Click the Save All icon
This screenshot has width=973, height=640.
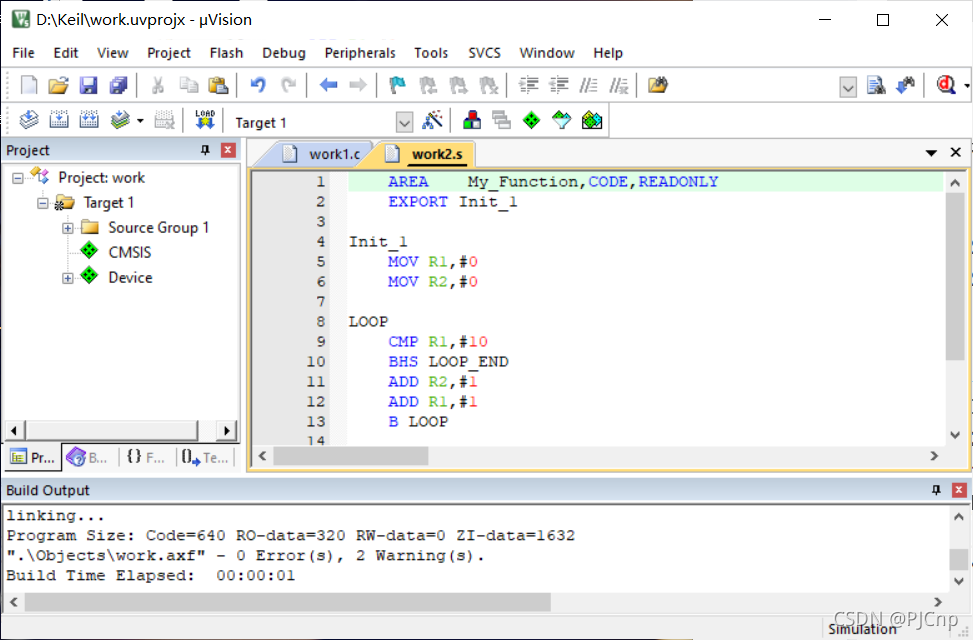point(119,85)
